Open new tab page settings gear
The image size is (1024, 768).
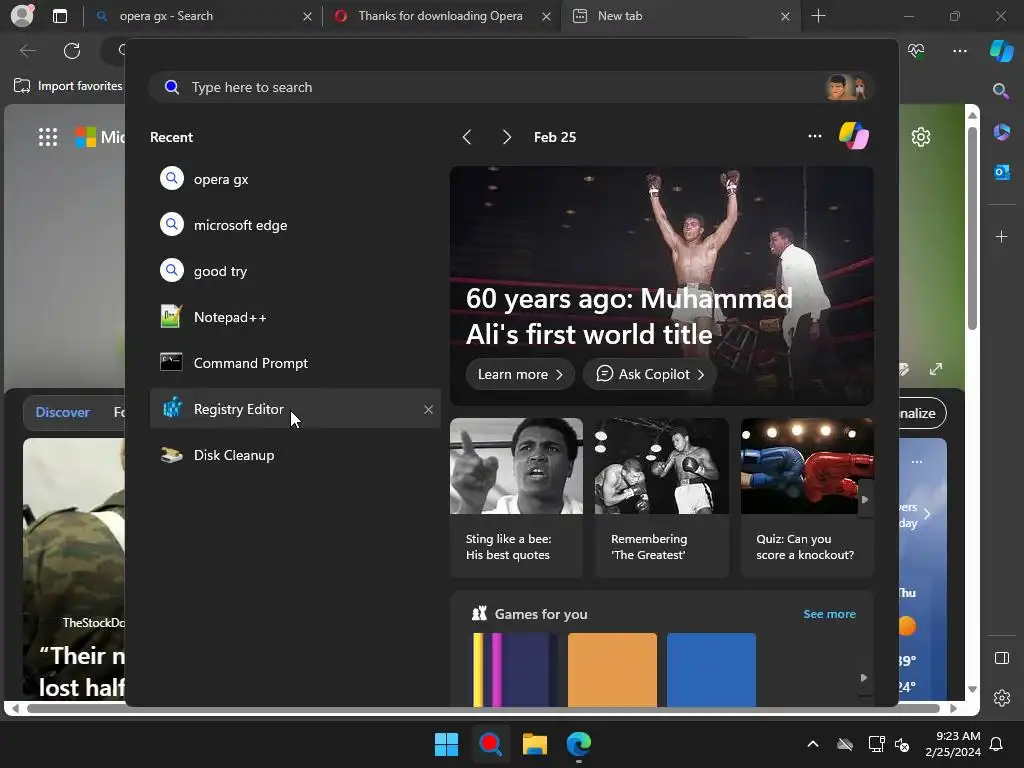pos(921,136)
